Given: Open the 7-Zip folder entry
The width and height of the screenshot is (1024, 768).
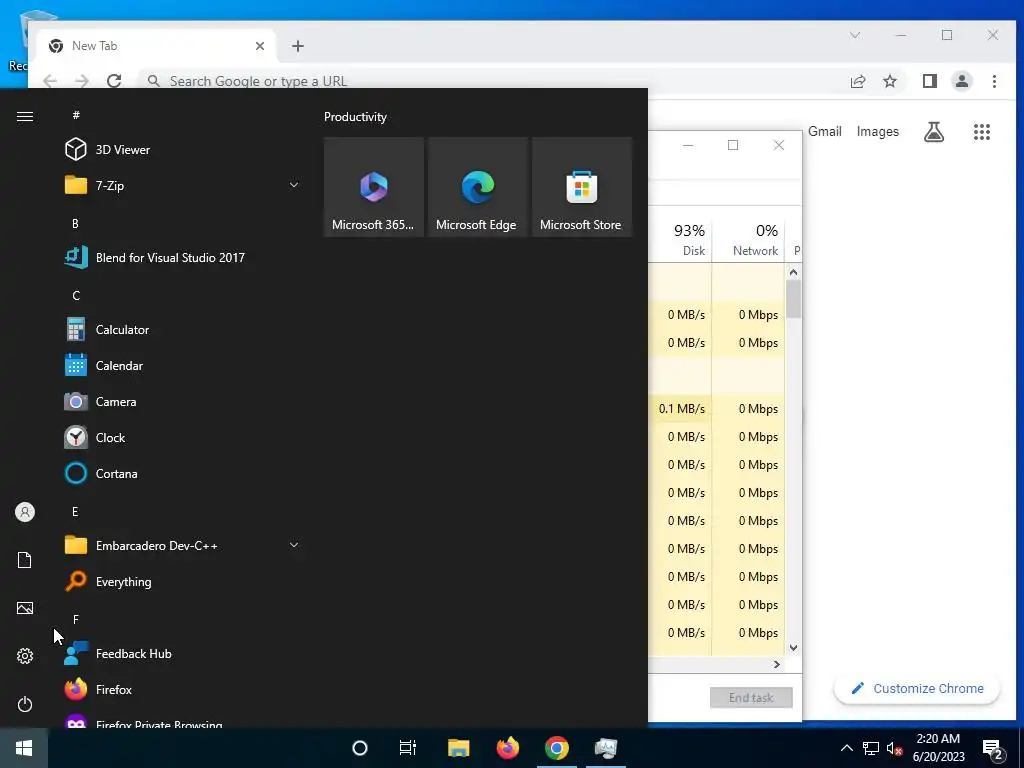Looking at the screenshot, I should pos(182,185).
